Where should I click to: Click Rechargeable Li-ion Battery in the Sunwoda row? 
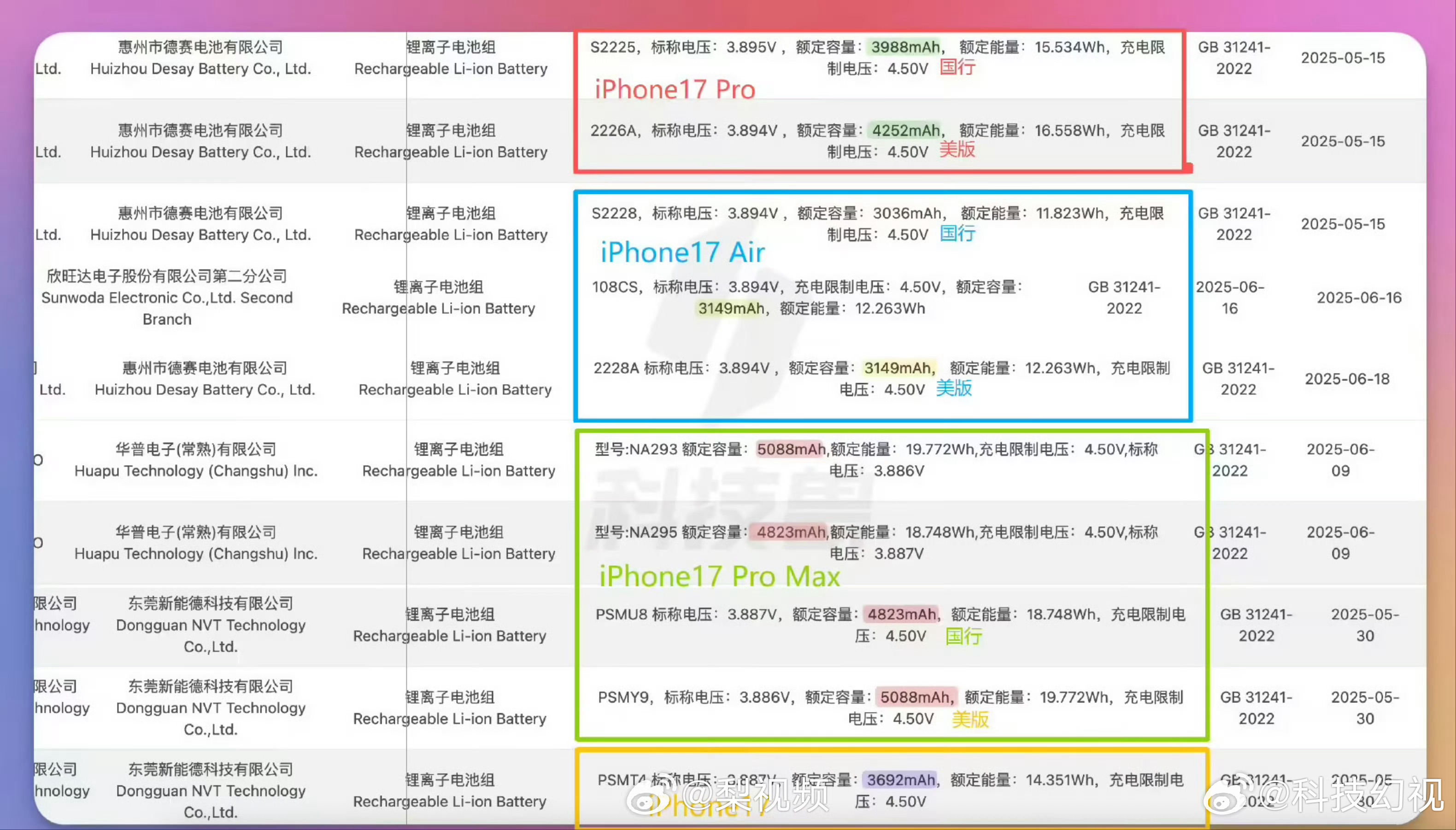pos(438,309)
